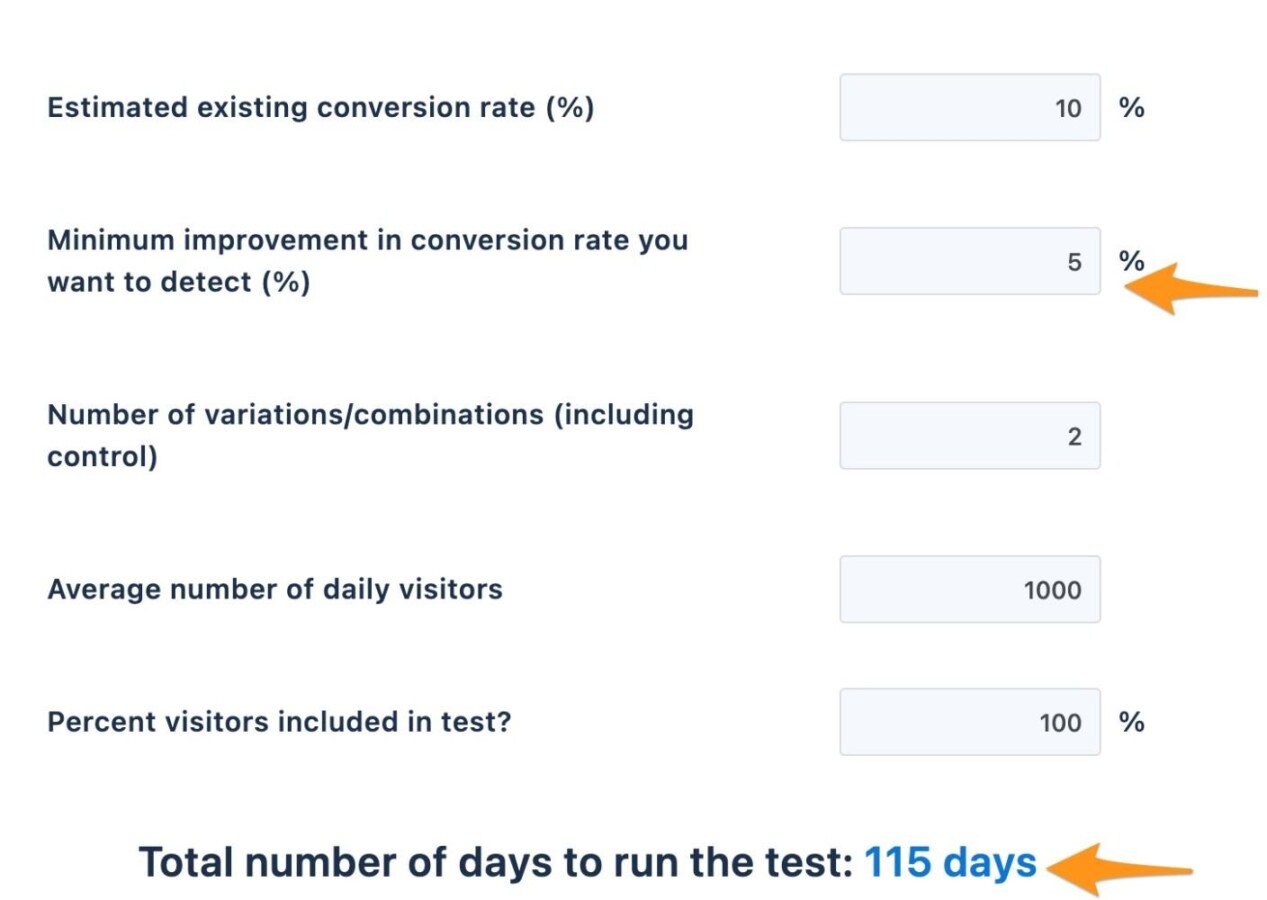Edit the minimum improvement to detect field
This screenshot has width=1267, height=900.
coord(969,261)
